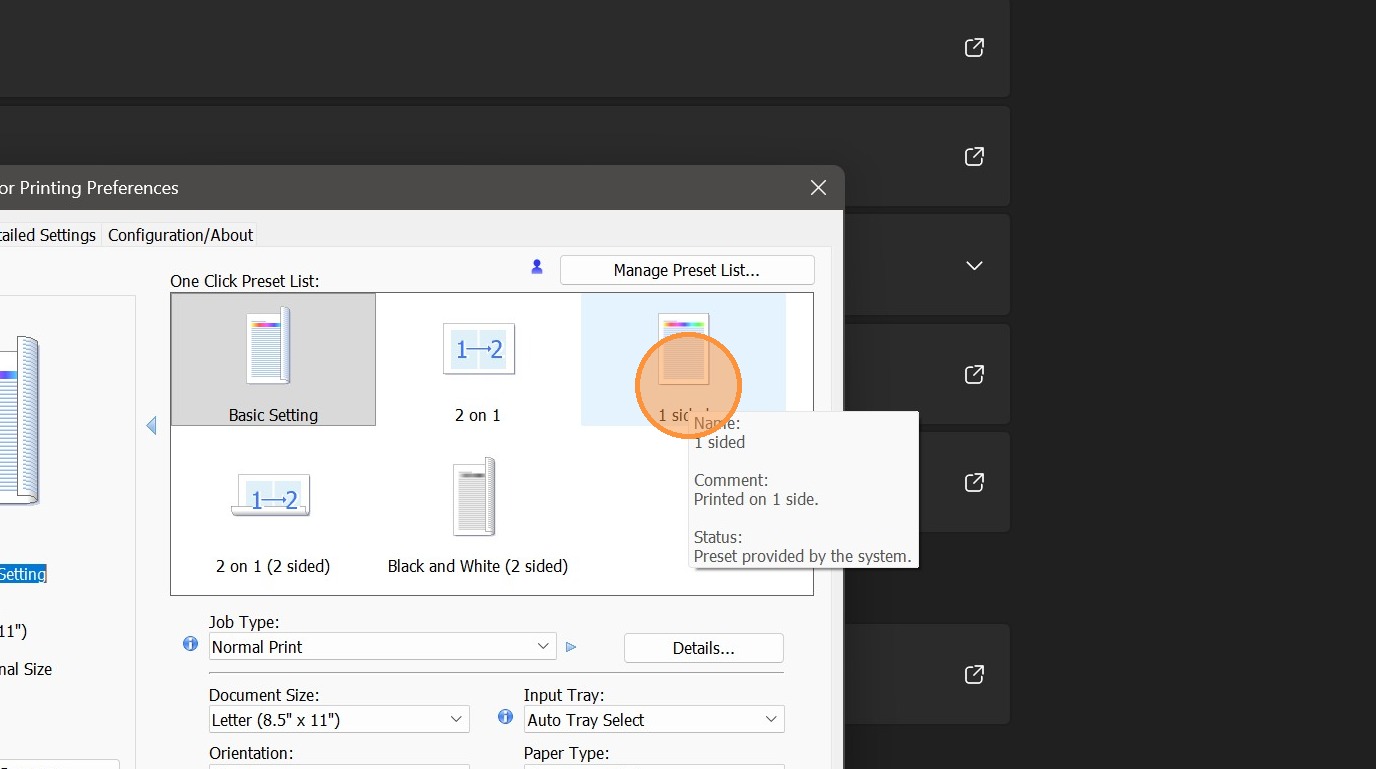Open the job type Details button

coord(703,648)
